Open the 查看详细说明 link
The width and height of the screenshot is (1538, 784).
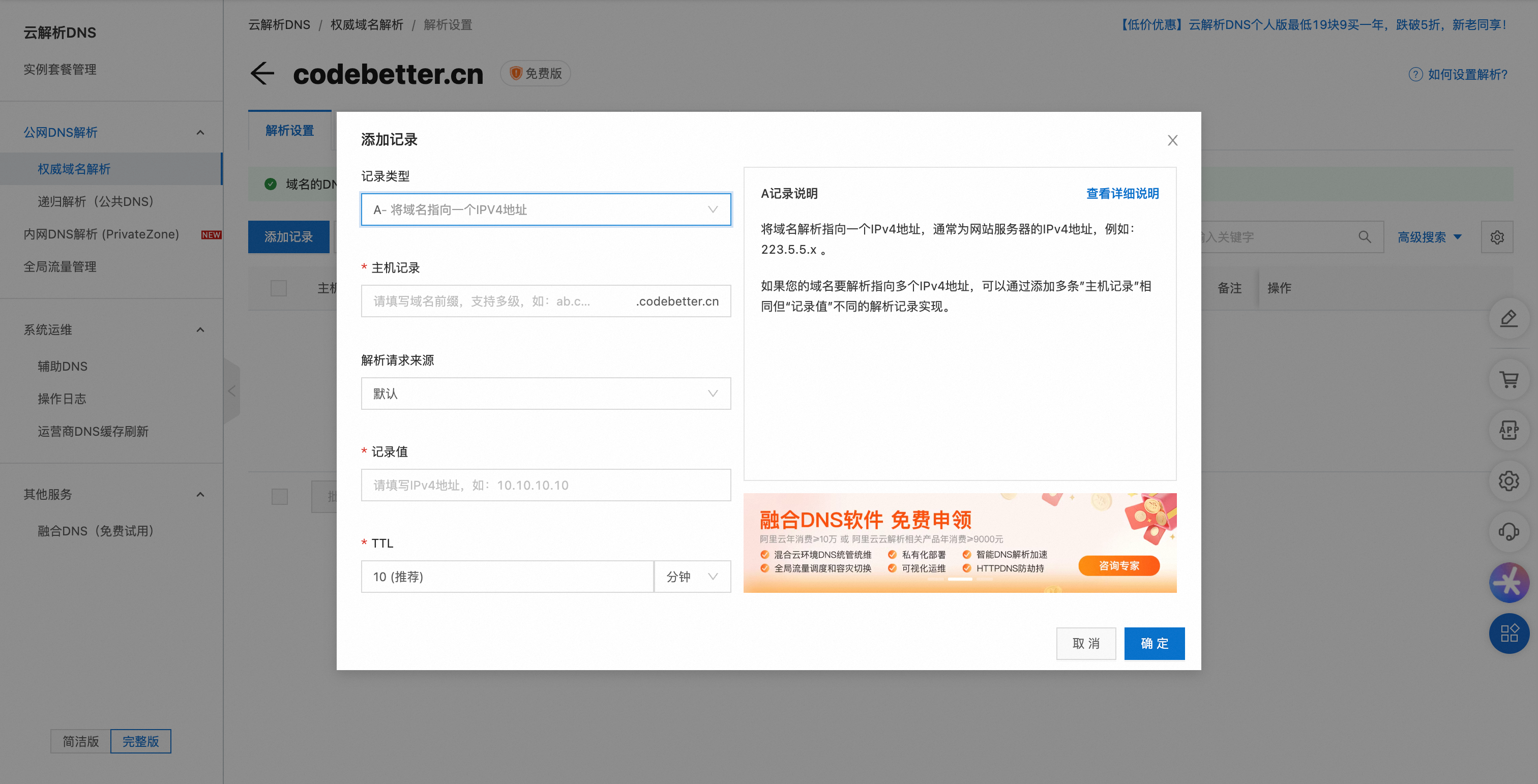[1122, 193]
